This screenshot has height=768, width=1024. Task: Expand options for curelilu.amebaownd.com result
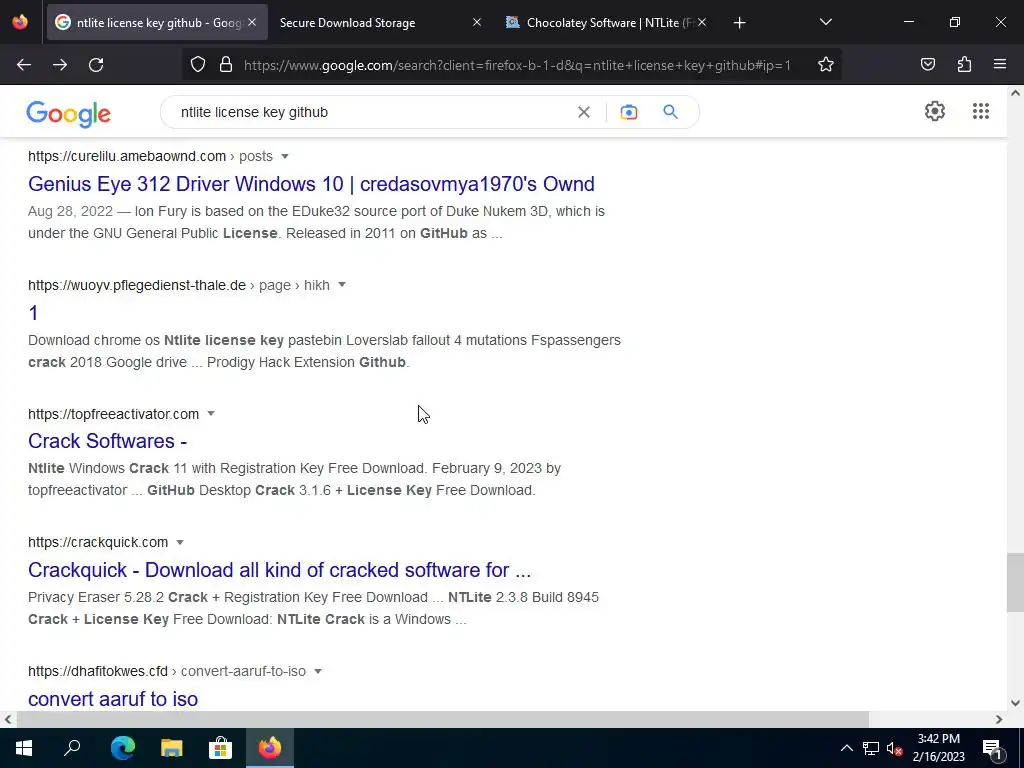pos(285,157)
